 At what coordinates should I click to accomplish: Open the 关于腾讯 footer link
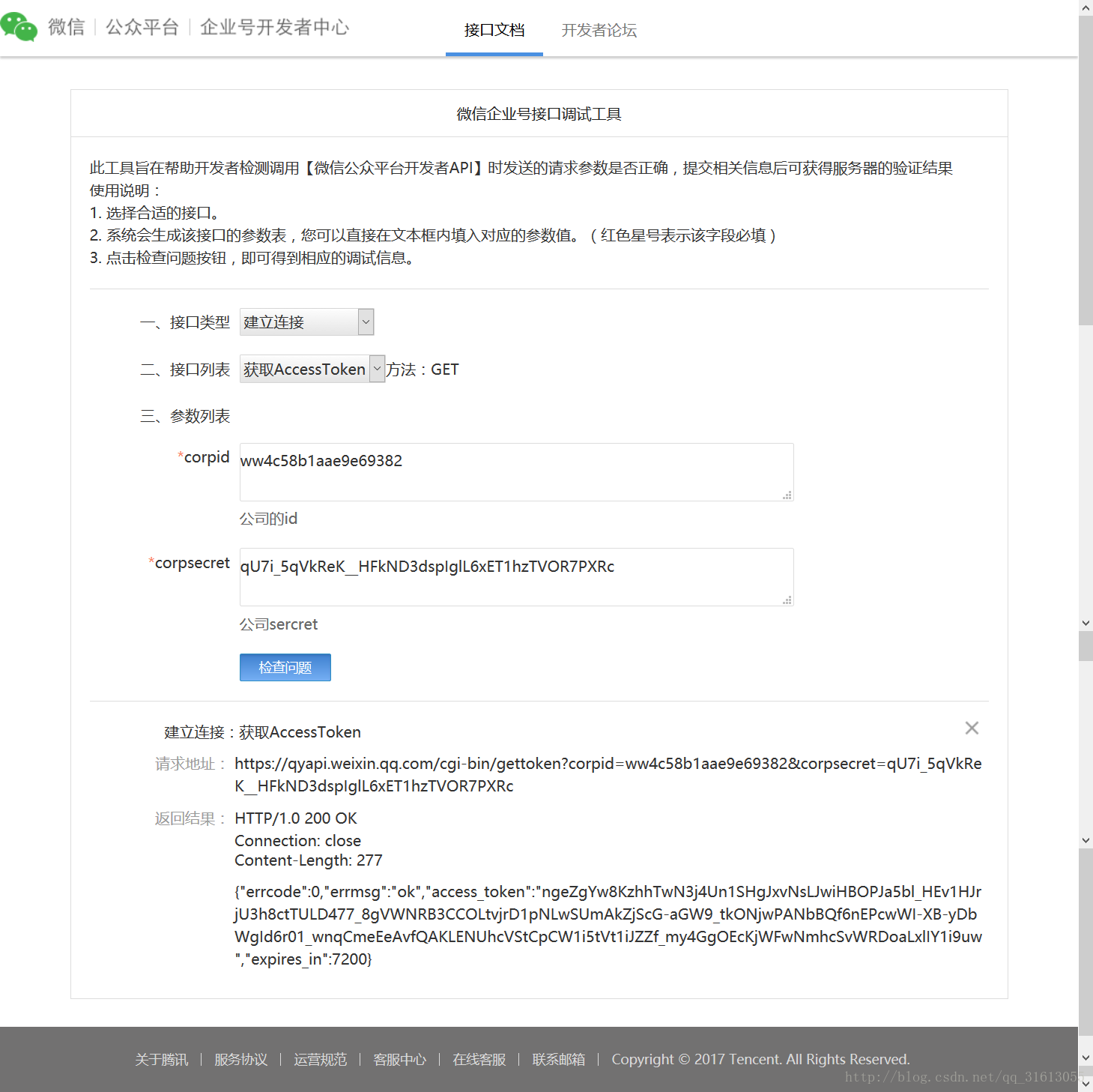162,1059
